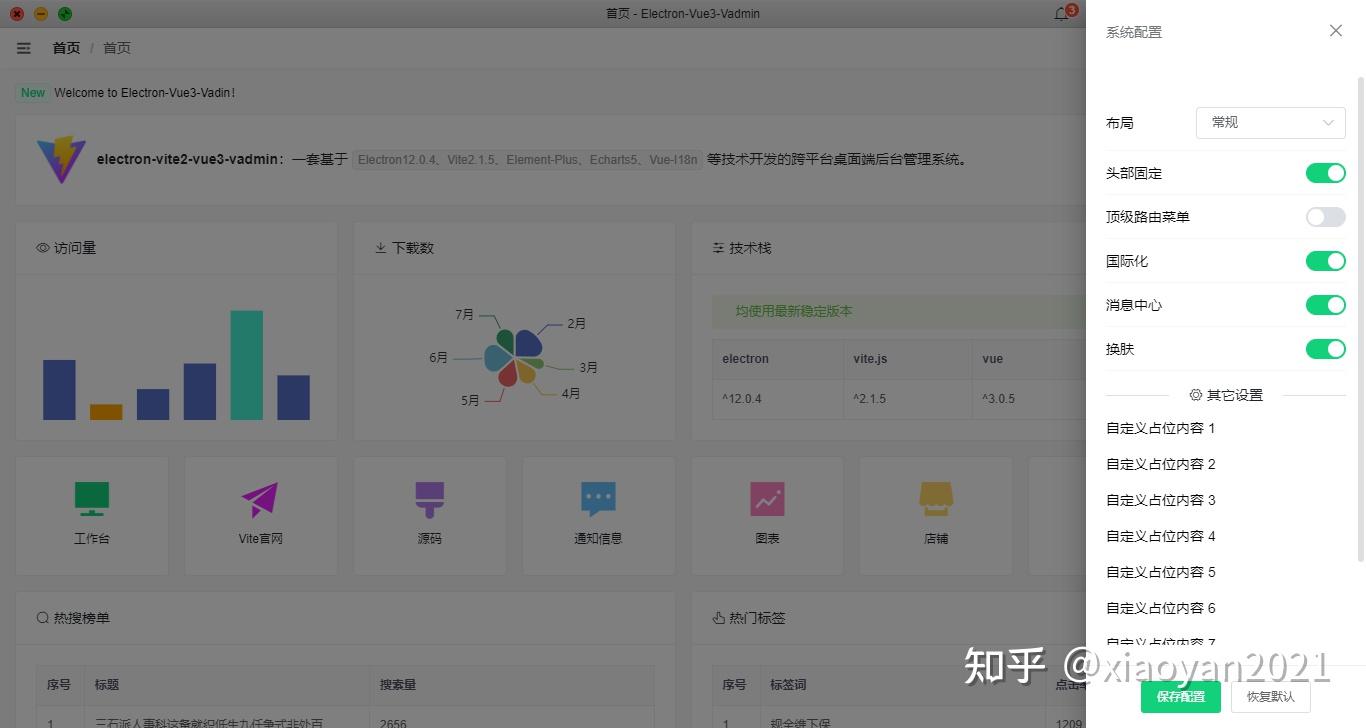Open the 布局 layout dropdown
Image resolution: width=1366 pixels, height=728 pixels.
1269,122
